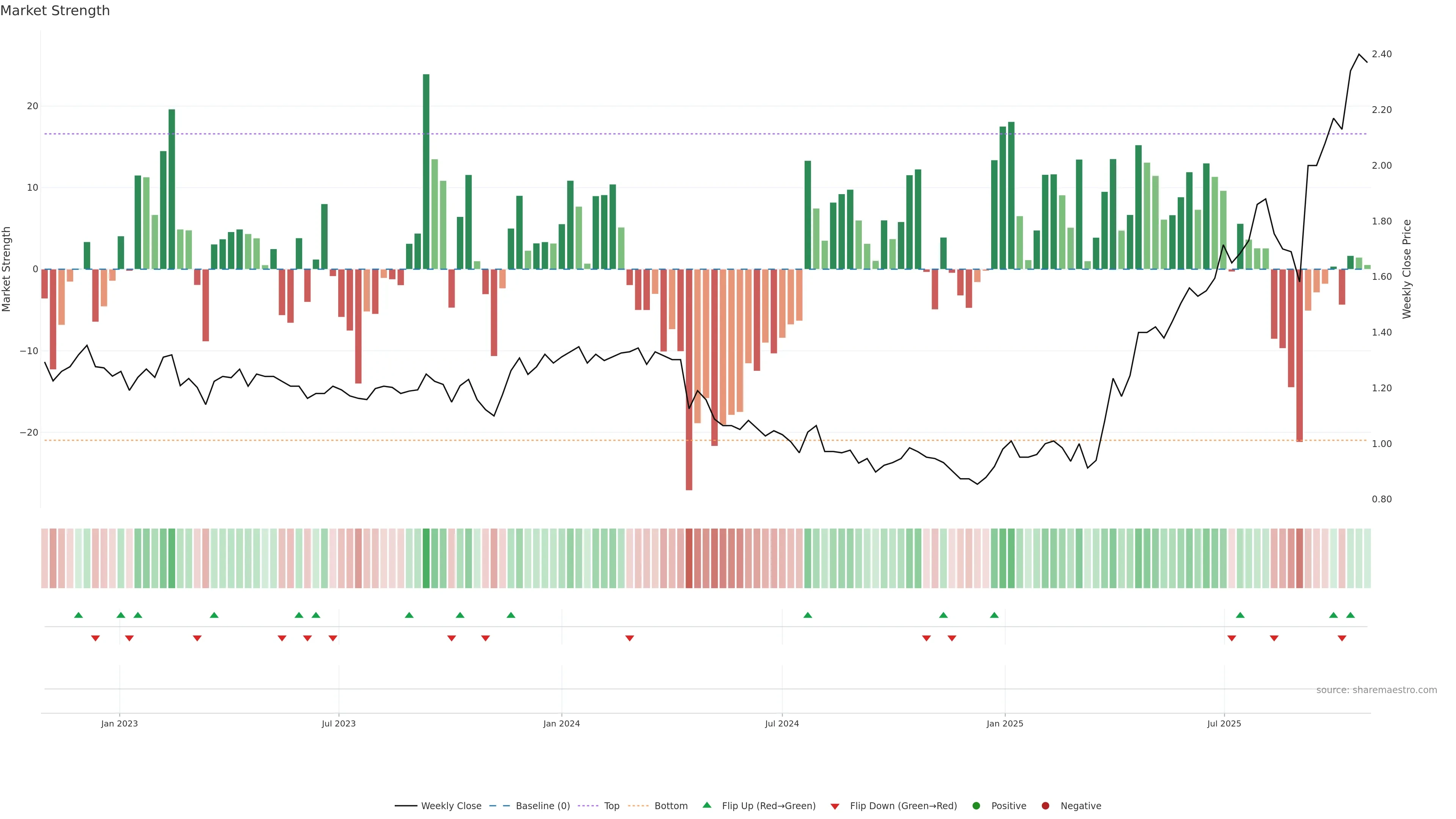The height and width of the screenshot is (819, 1456).
Task: Click the dark red Negative circle legend icon
Action: (x=1046, y=806)
